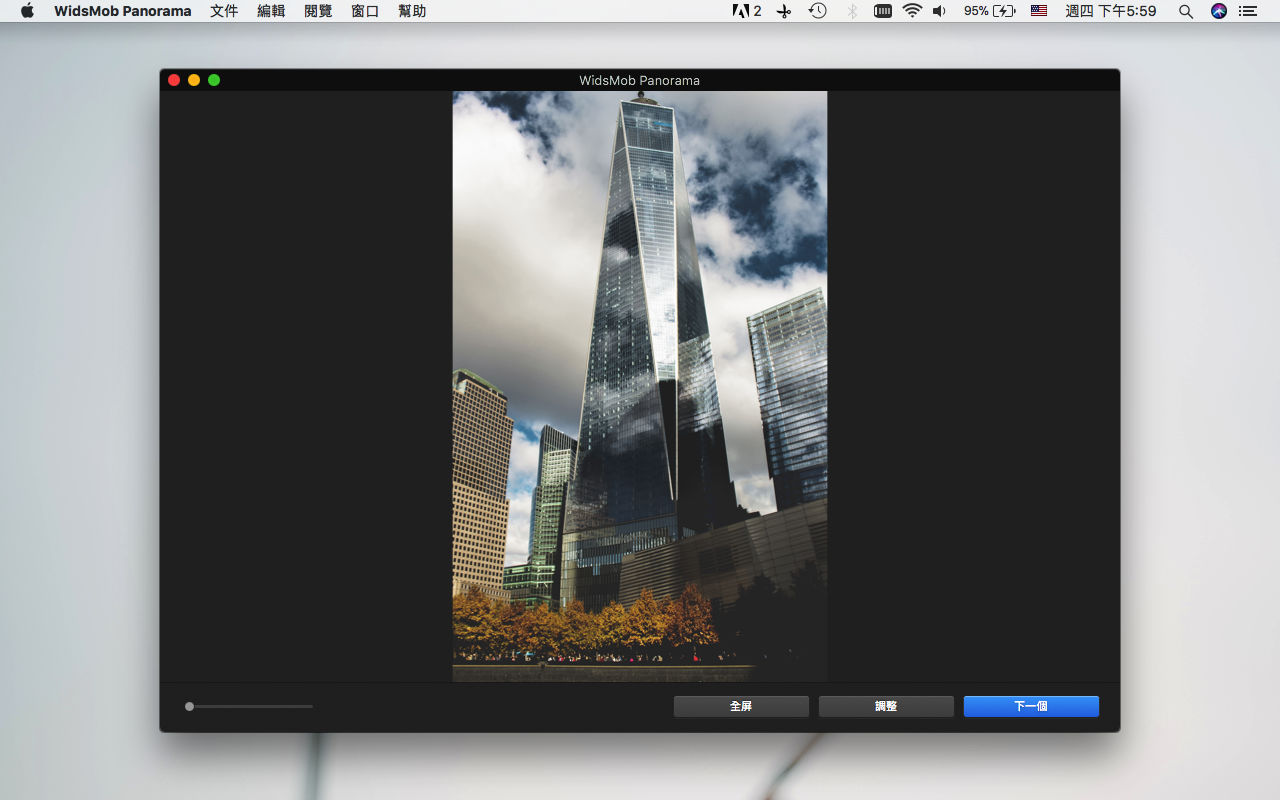
Task: Maximize window with the green button
Action: pos(214,80)
